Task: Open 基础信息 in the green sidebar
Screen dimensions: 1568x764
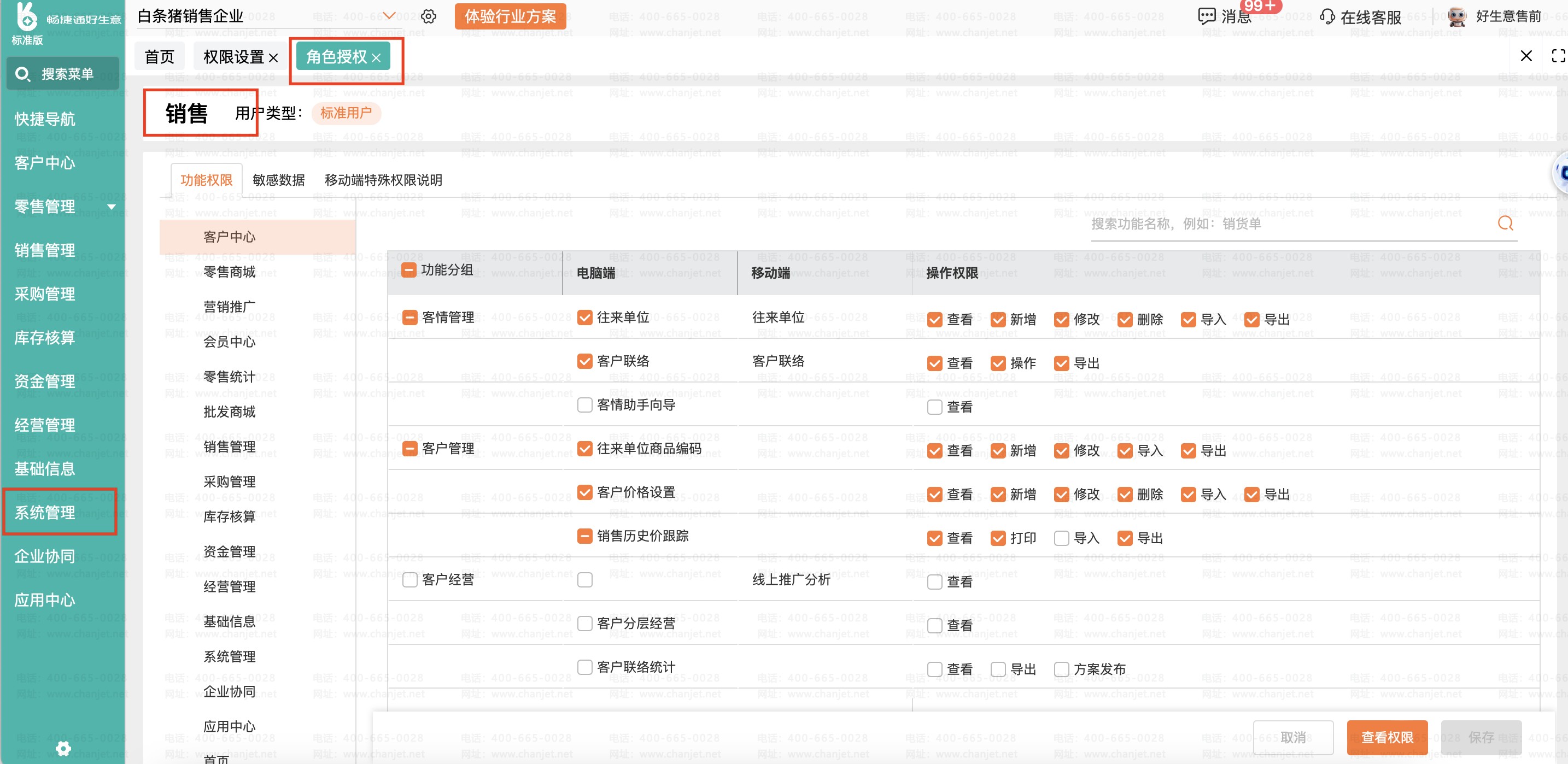Action: 44,469
